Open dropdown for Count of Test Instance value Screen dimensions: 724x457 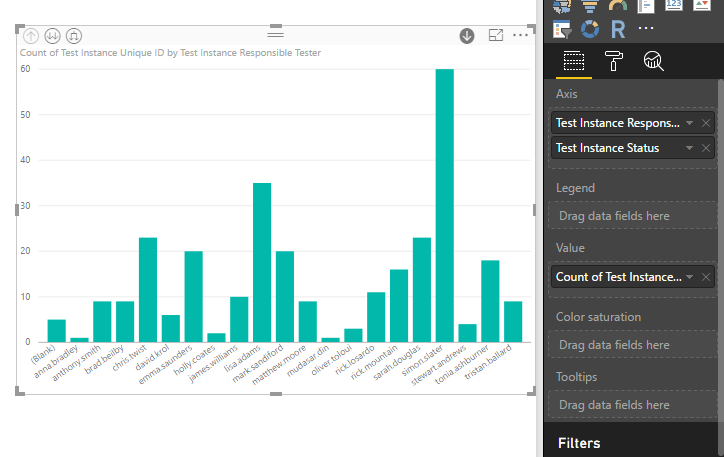(689, 277)
